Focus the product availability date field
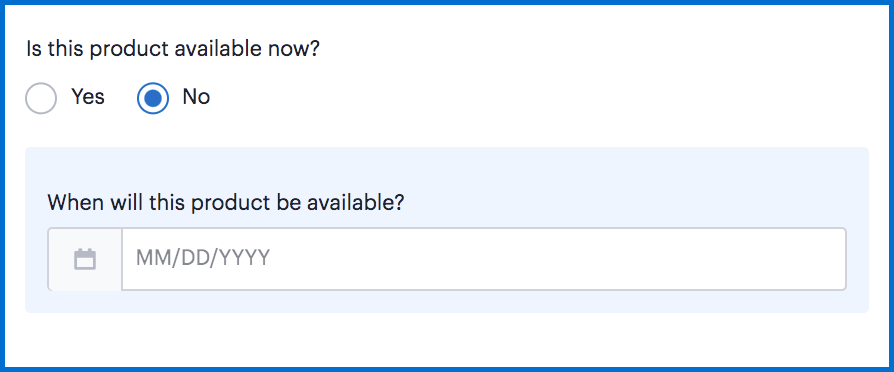Viewport: 894px width, 372px height. click(x=483, y=259)
